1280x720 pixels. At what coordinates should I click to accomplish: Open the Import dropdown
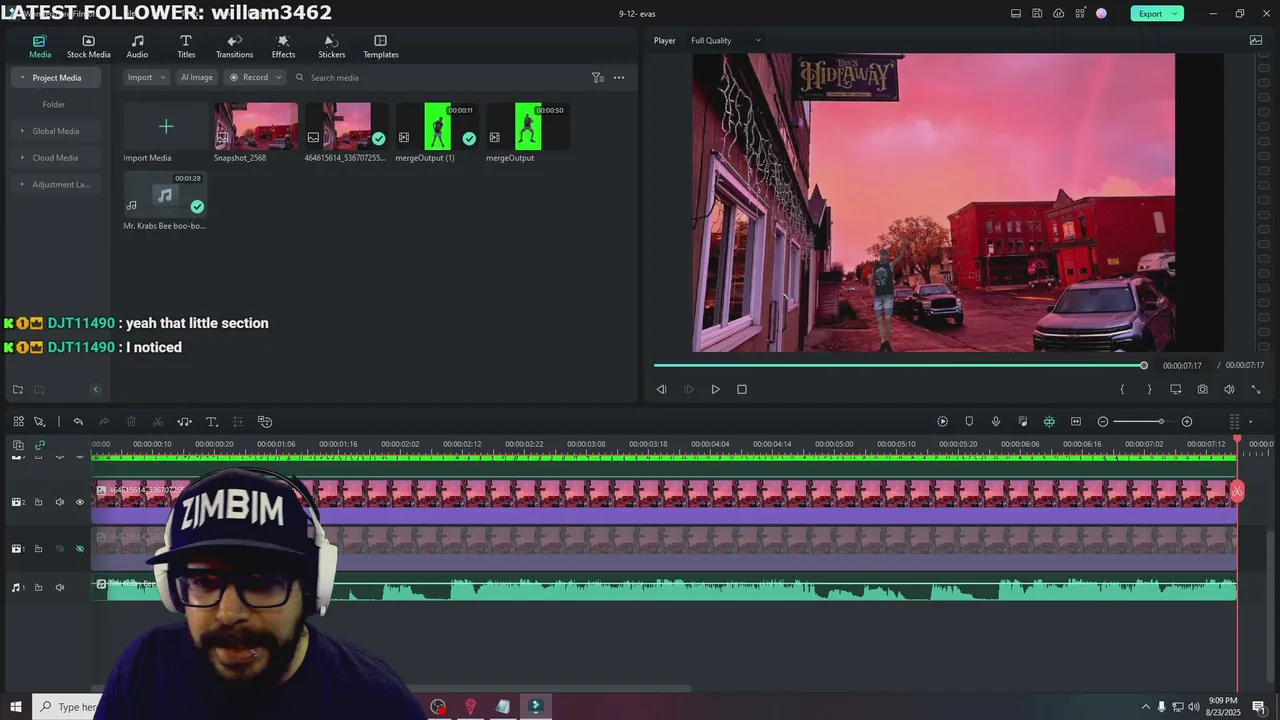[146, 77]
